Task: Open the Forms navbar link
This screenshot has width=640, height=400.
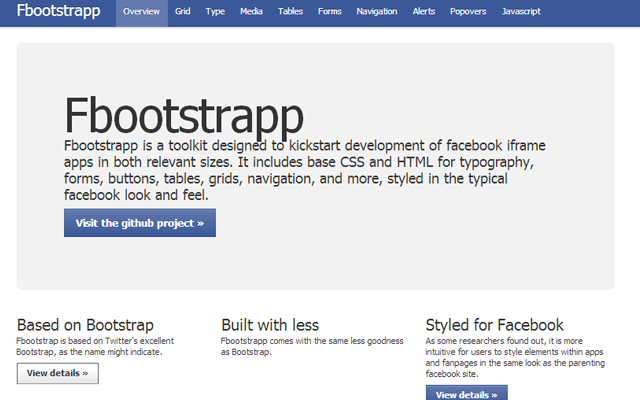Action: pyautogui.click(x=330, y=13)
